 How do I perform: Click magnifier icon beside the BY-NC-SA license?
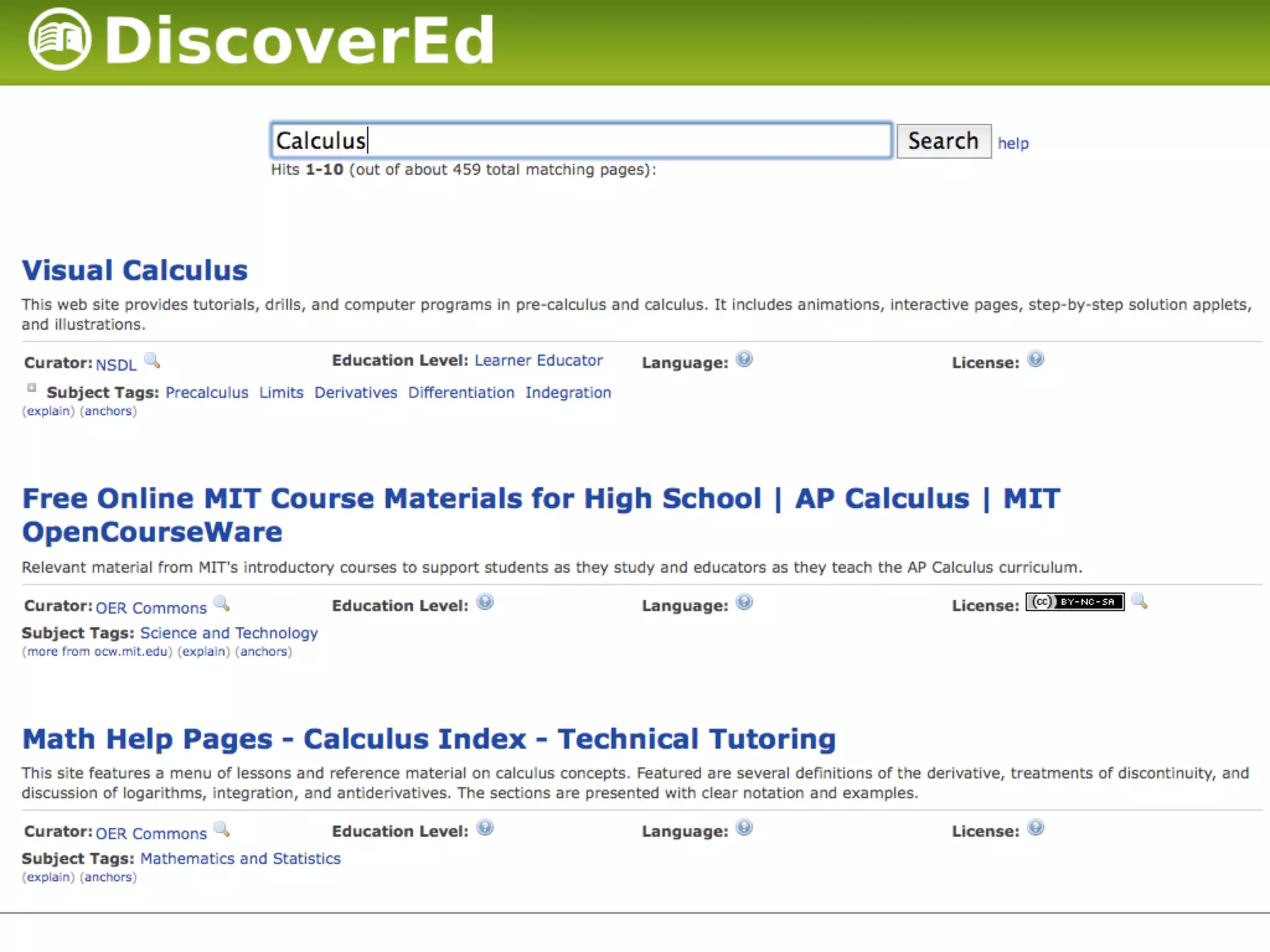click(x=1139, y=601)
